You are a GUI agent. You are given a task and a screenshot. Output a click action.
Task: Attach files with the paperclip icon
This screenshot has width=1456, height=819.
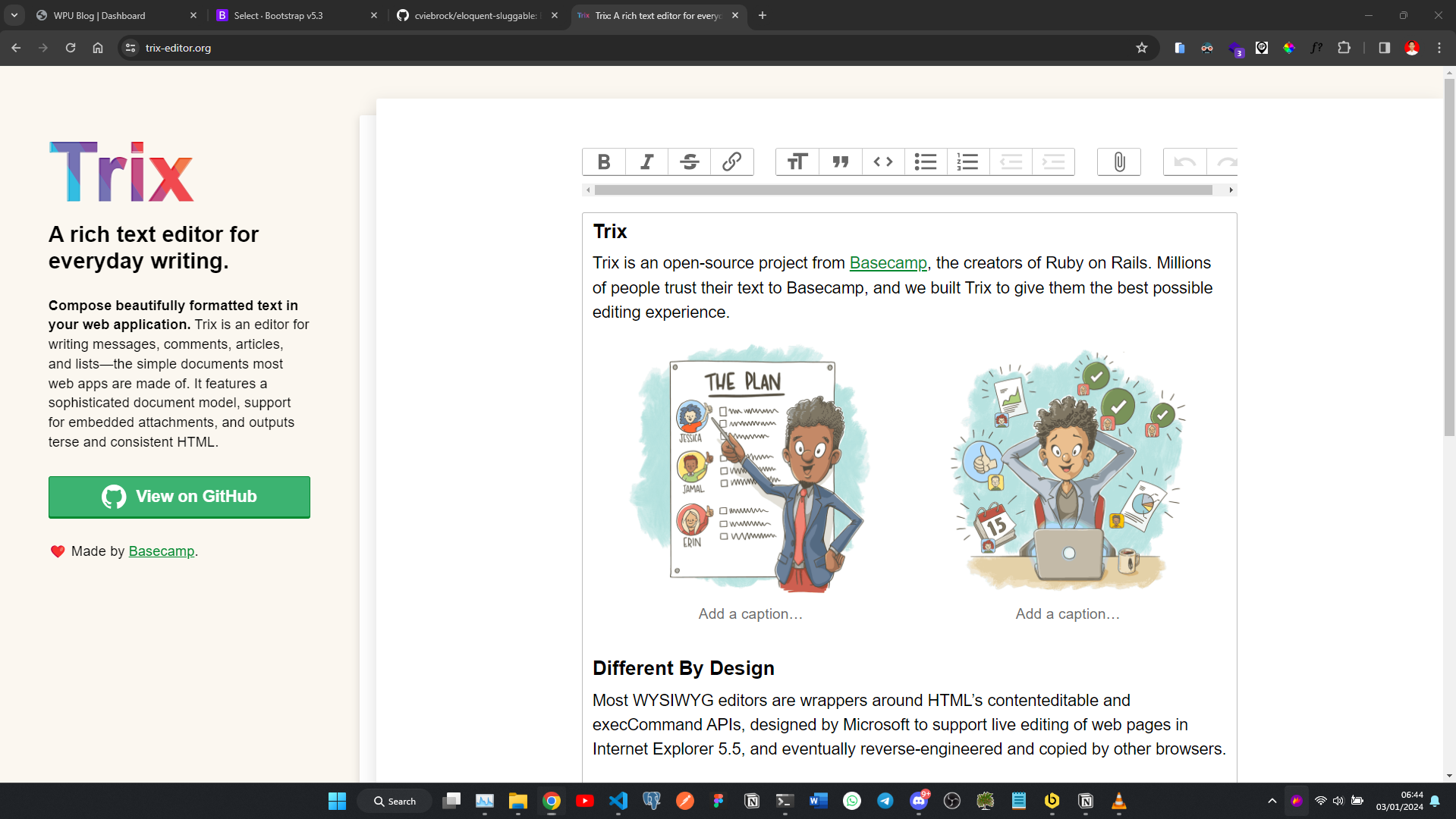point(1119,162)
